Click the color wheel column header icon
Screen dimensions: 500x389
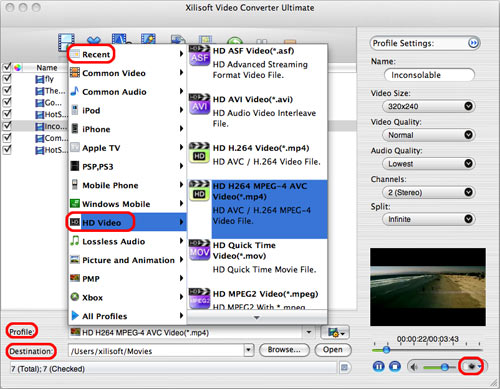click(x=17, y=68)
